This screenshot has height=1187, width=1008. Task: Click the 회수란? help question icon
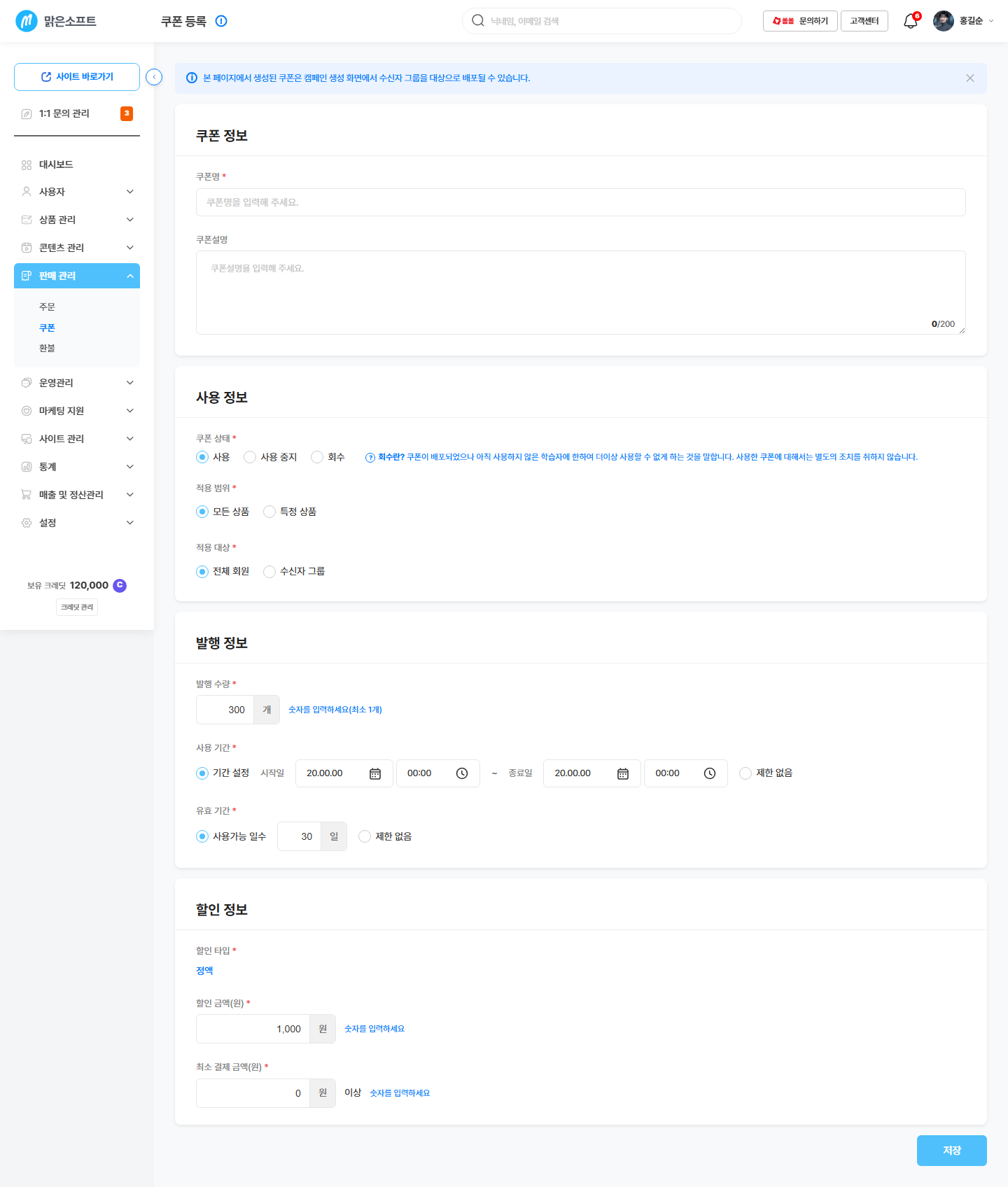(x=370, y=458)
